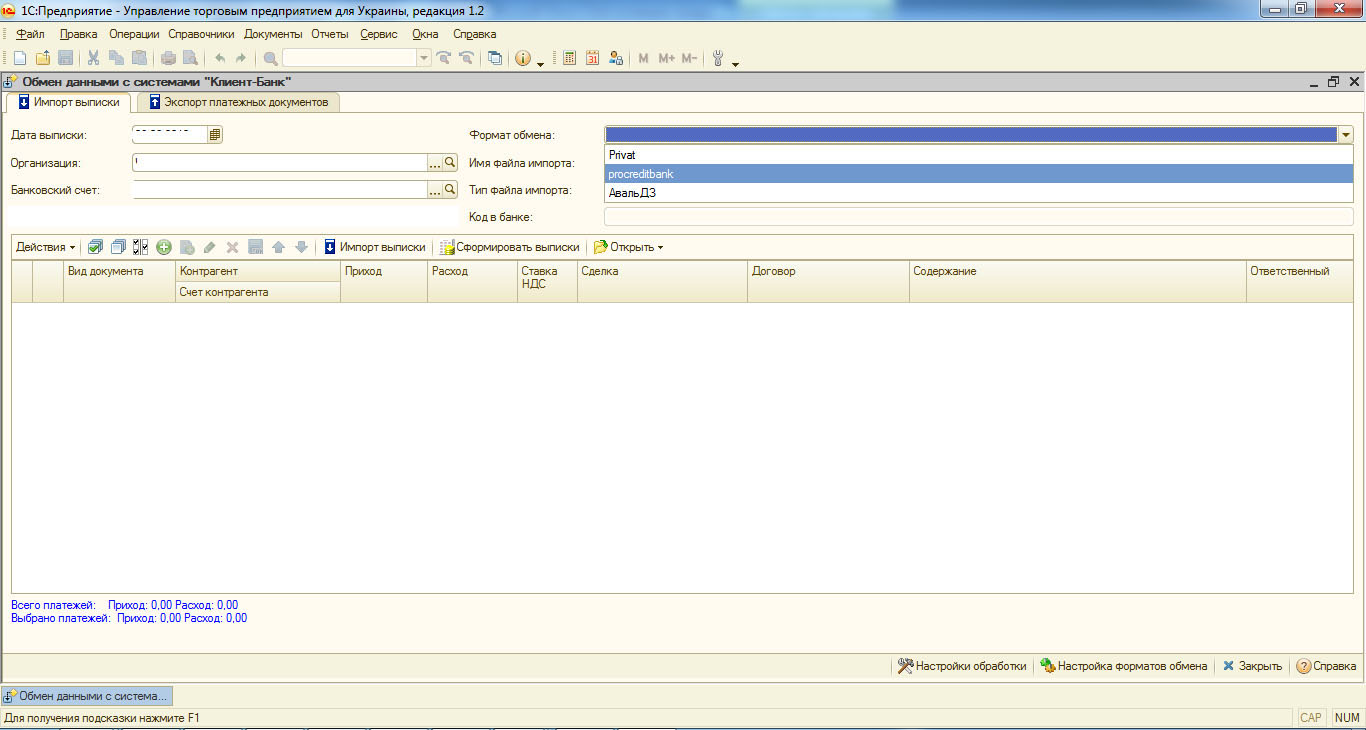Click the Redo arrow icon

241,59
